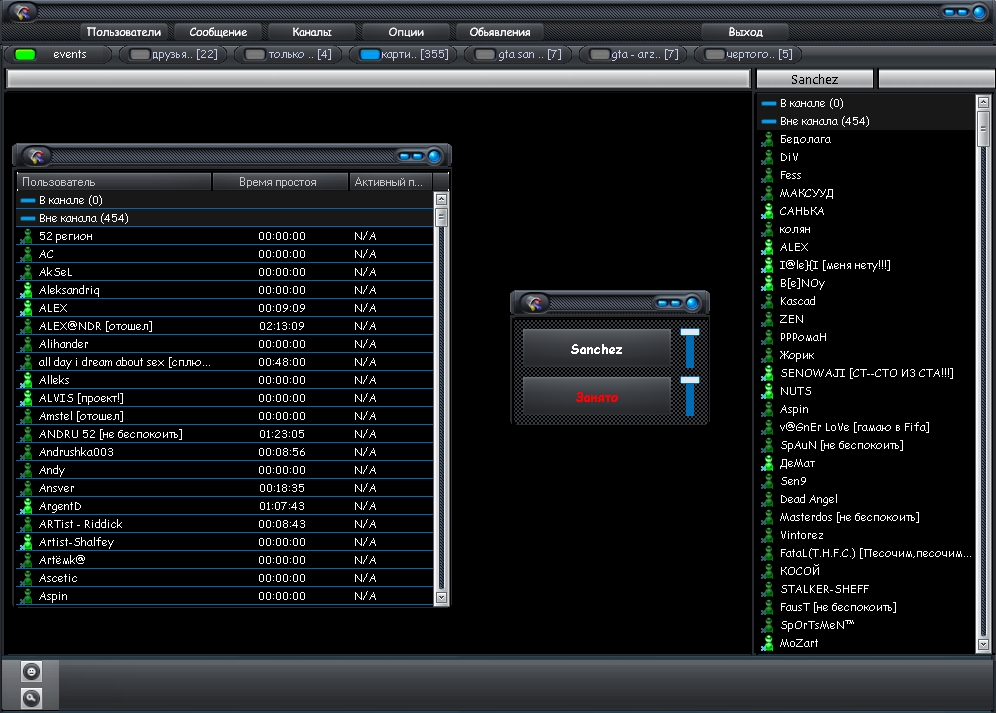Expand the 'В канале (0)' group in the right panel
Screen dimensions: 996x713
pyautogui.click(x=768, y=103)
